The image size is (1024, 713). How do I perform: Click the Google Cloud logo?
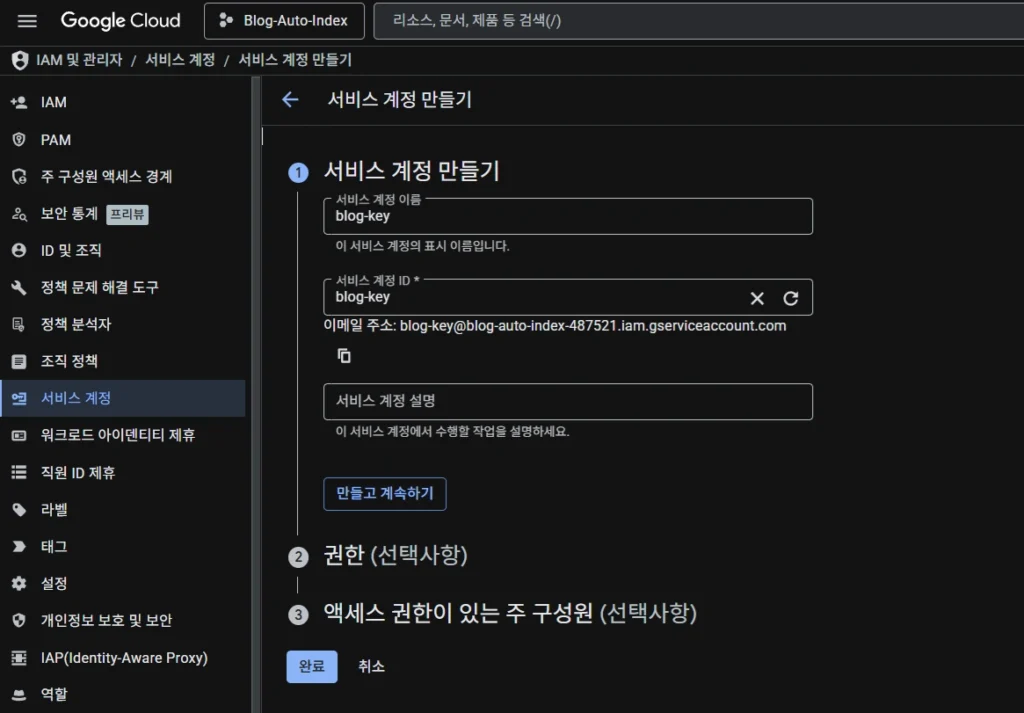click(x=120, y=21)
